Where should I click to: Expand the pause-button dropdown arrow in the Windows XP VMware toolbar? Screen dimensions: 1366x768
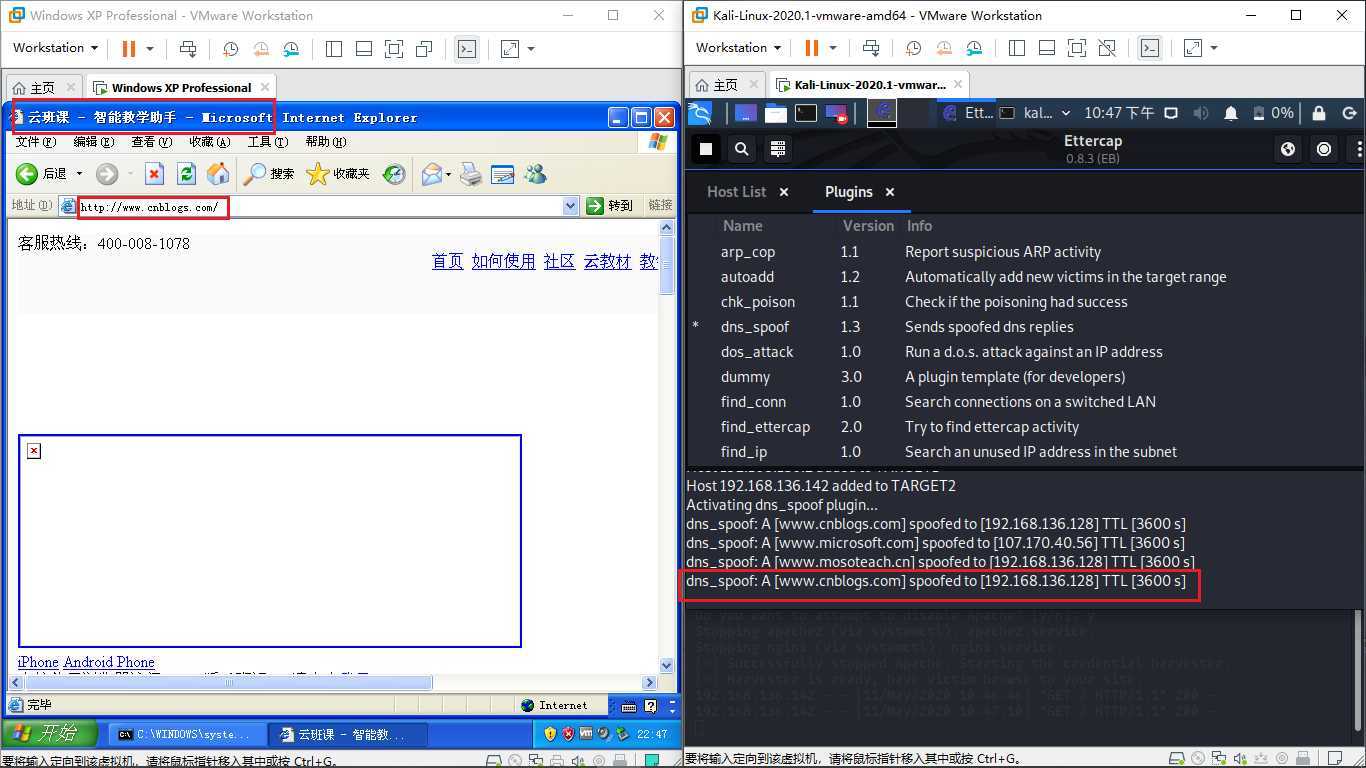pos(150,48)
